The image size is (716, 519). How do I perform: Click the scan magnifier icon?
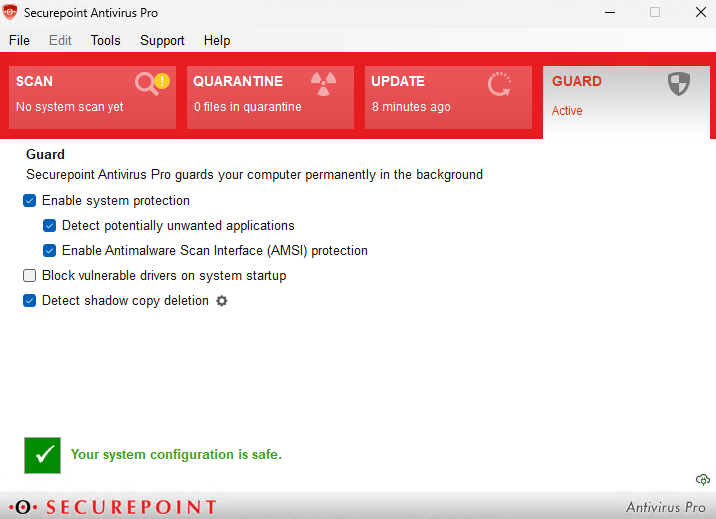coord(150,84)
